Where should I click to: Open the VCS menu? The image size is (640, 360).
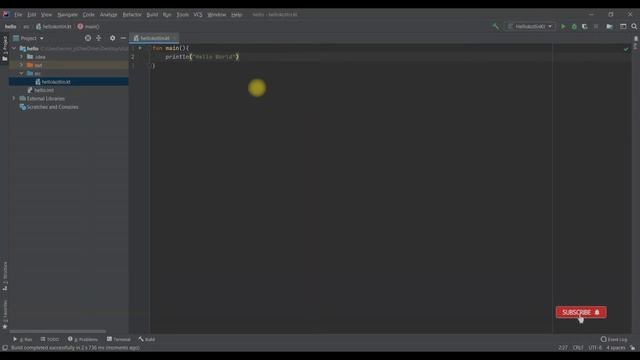(198, 14)
